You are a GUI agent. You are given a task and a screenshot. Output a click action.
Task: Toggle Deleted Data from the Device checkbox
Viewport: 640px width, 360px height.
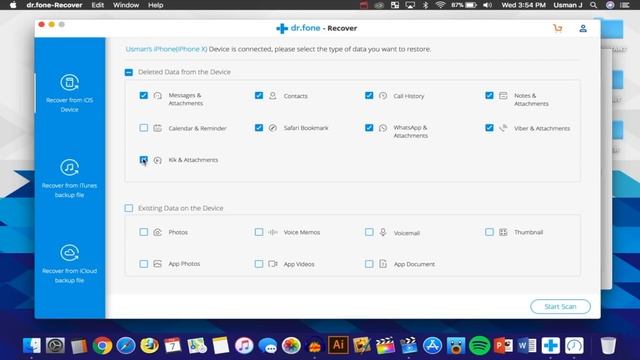(x=129, y=72)
